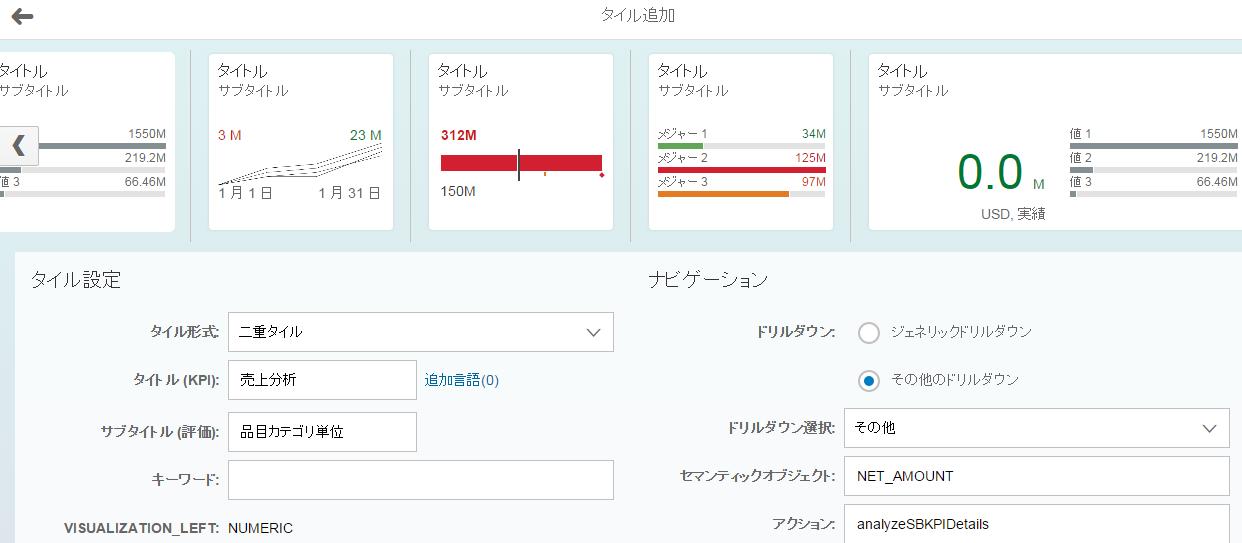The image size is (1242, 543).
Task: Select the measure comparison bar tile
Action: point(740,141)
